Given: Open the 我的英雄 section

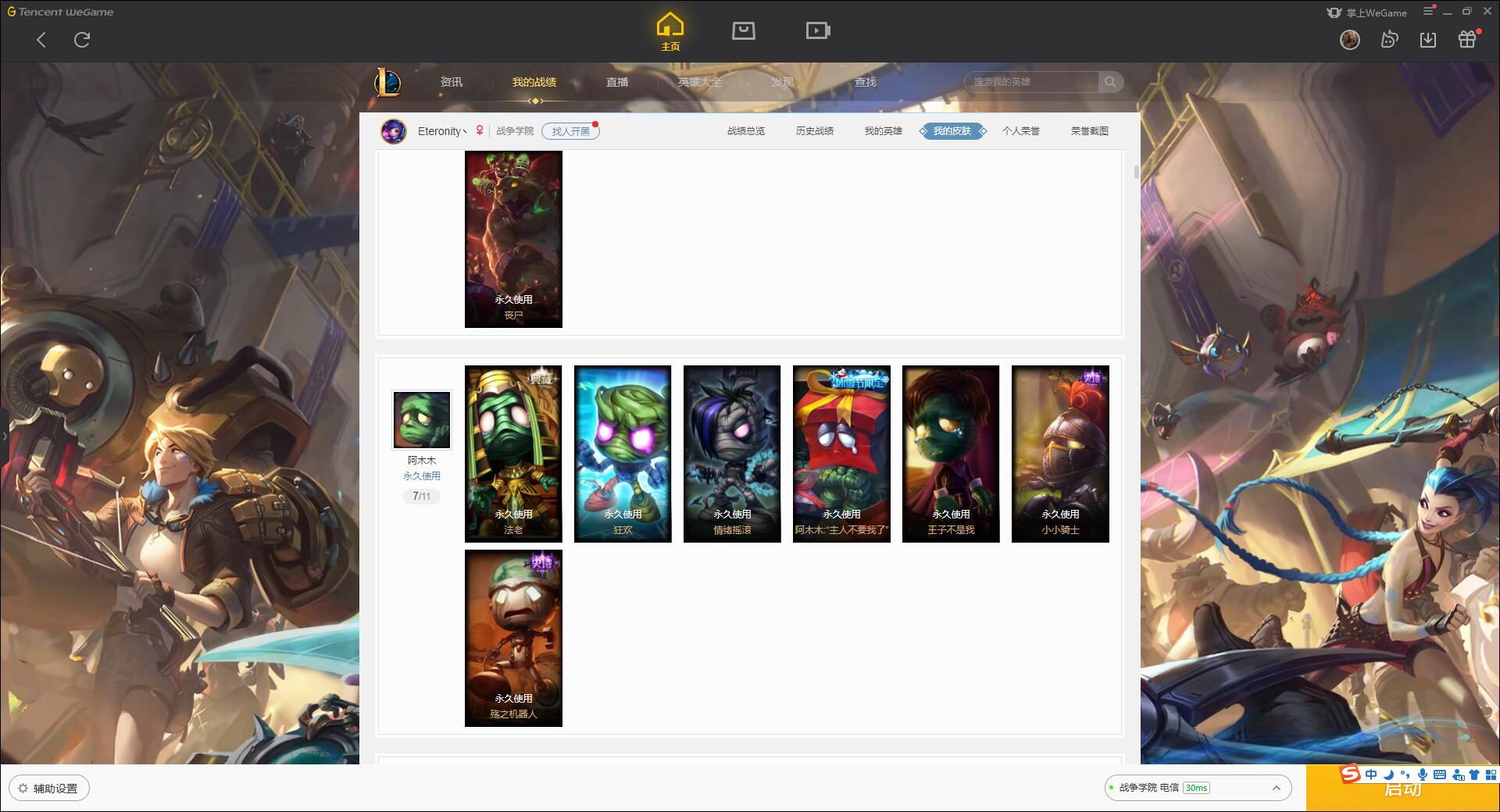Looking at the screenshot, I should coord(884,131).
